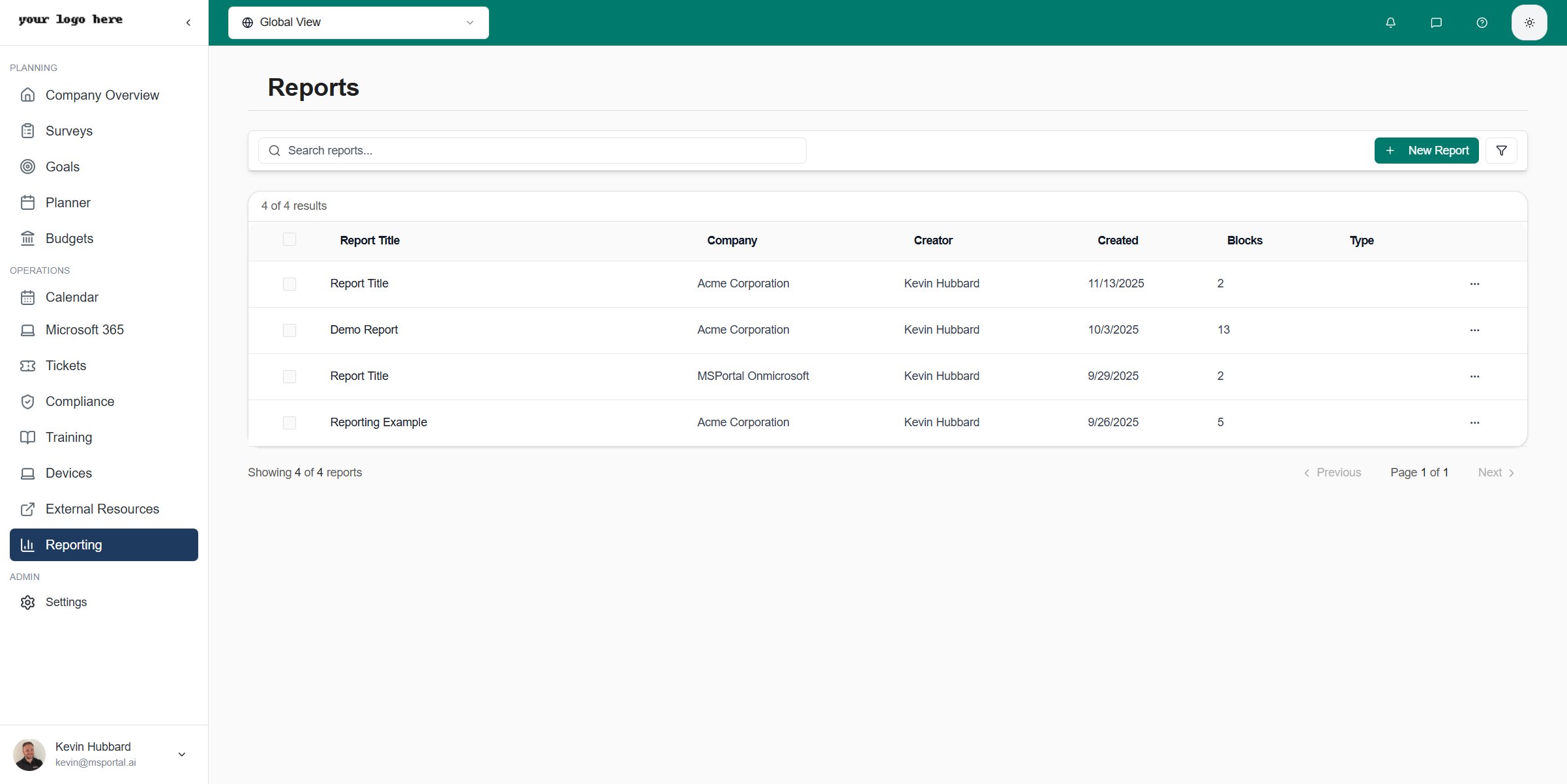Viewport: 1567px width, 784px height.
Task: Navigate to Planner
Action: click(x=104, y=203)
